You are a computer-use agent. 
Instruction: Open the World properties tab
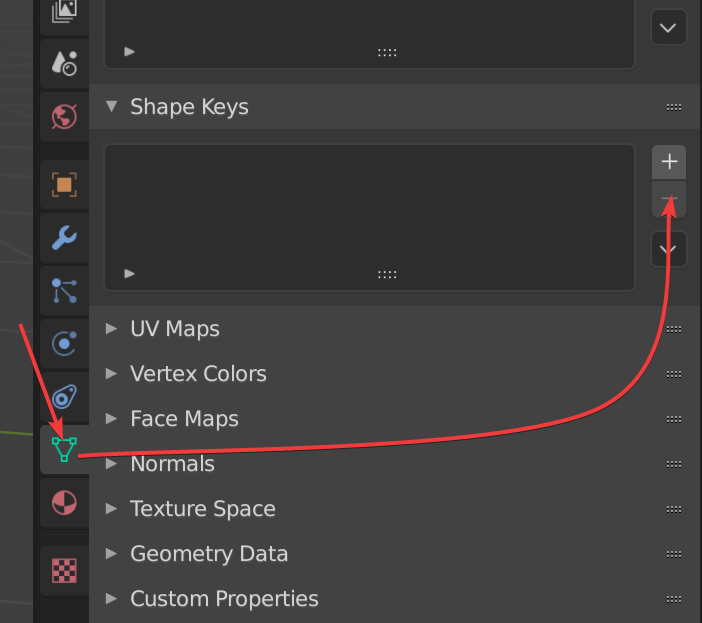65,116
